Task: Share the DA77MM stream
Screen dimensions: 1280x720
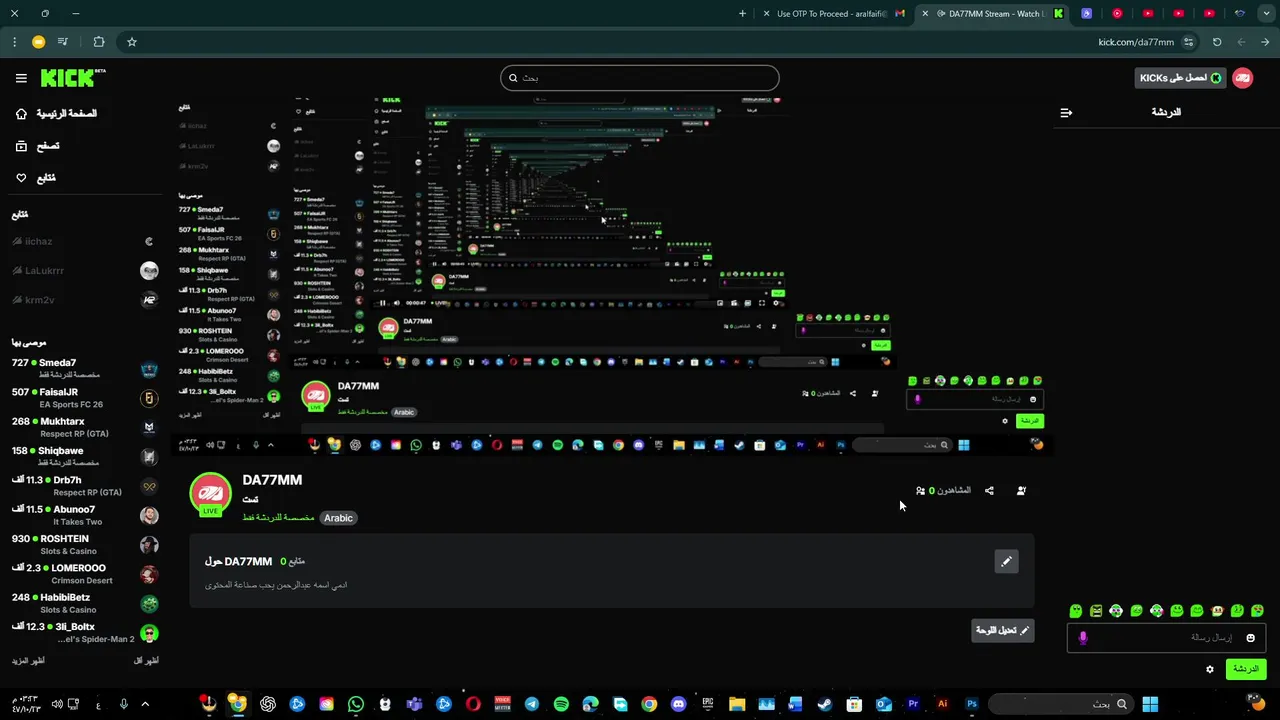Action: 989,491
